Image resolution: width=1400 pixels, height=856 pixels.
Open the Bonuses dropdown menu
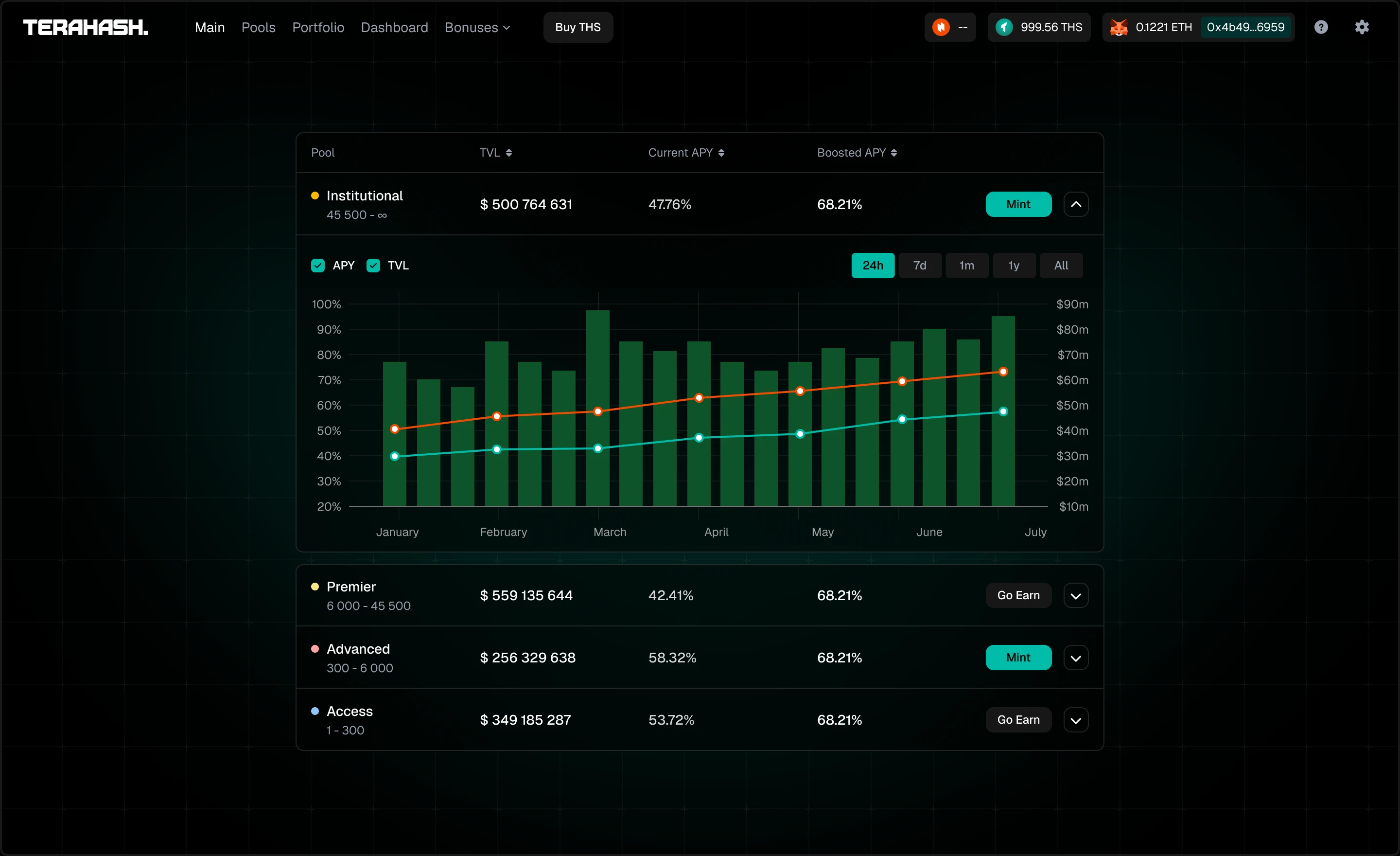point(477,27)
